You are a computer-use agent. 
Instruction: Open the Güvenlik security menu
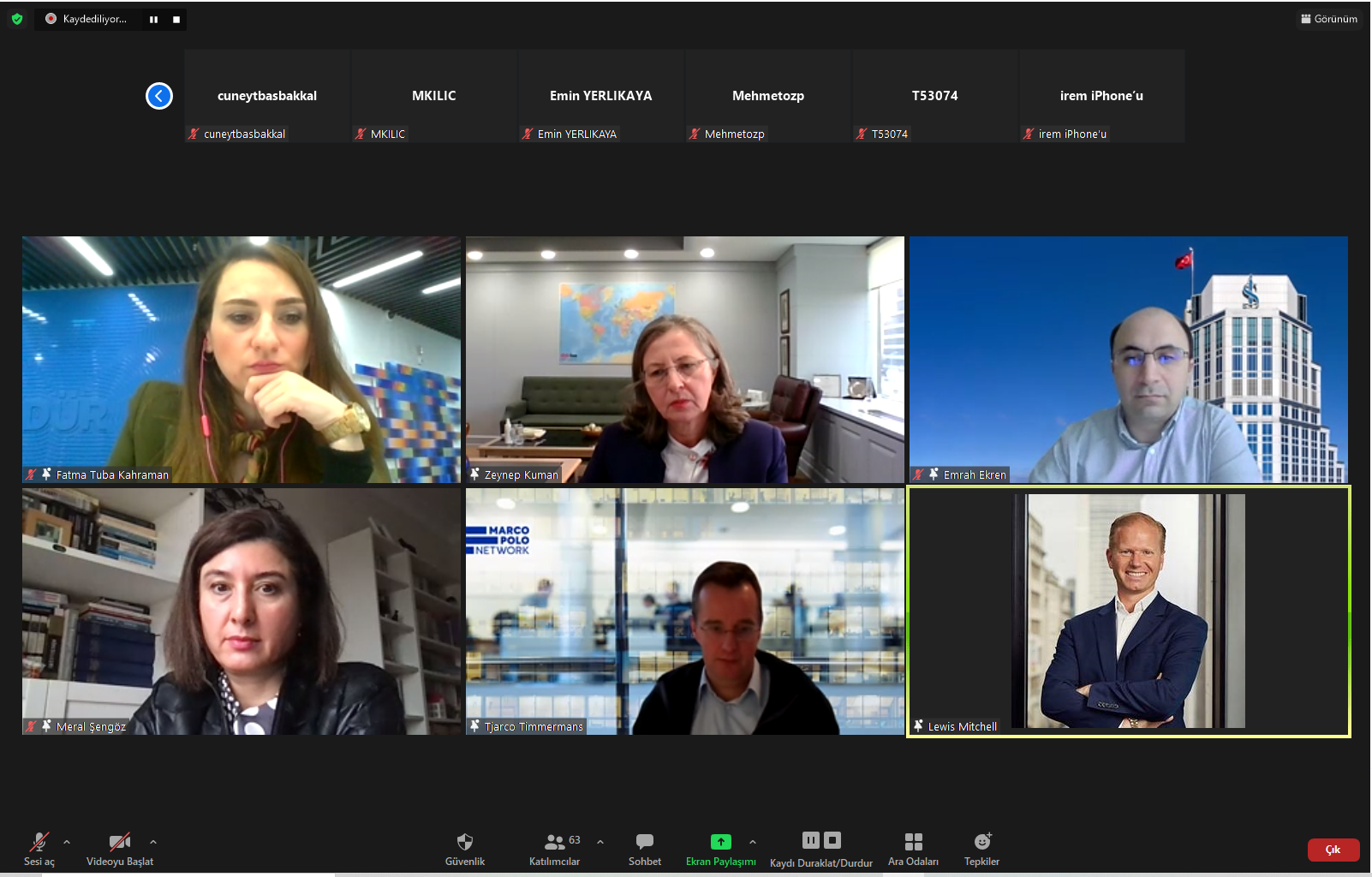[465, 849]
